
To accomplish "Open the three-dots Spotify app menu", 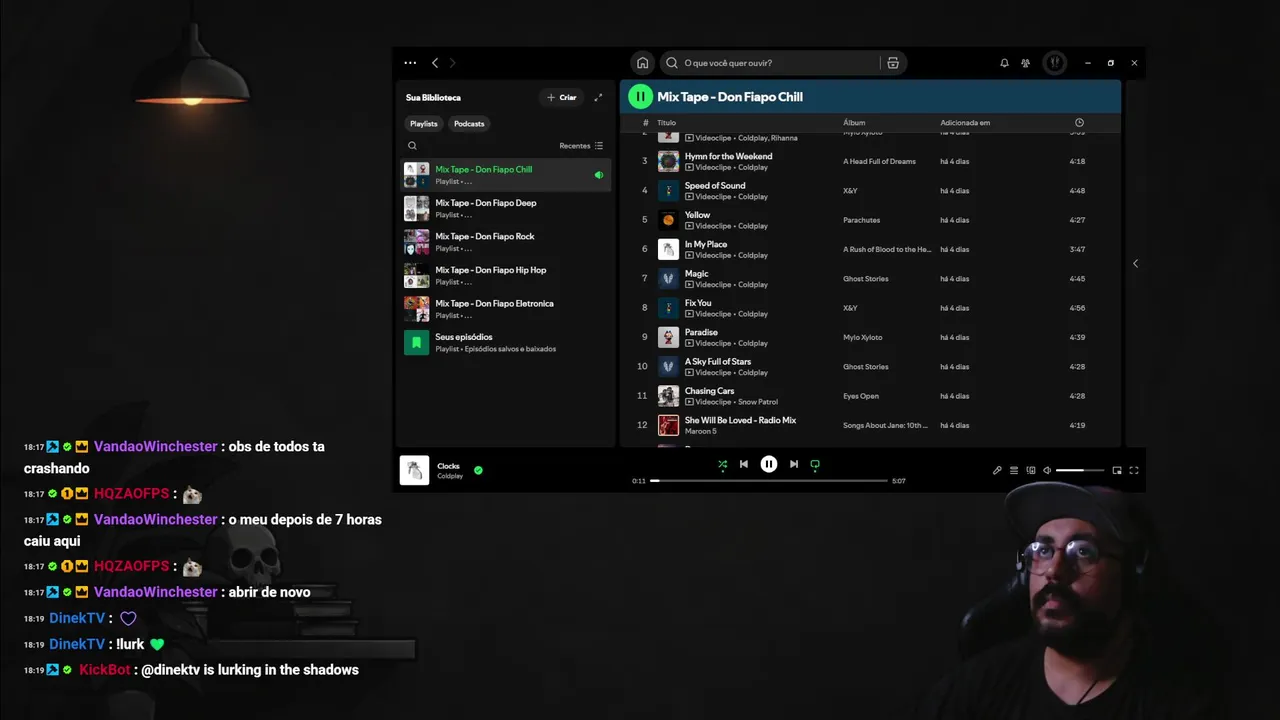I will (410, 63).
